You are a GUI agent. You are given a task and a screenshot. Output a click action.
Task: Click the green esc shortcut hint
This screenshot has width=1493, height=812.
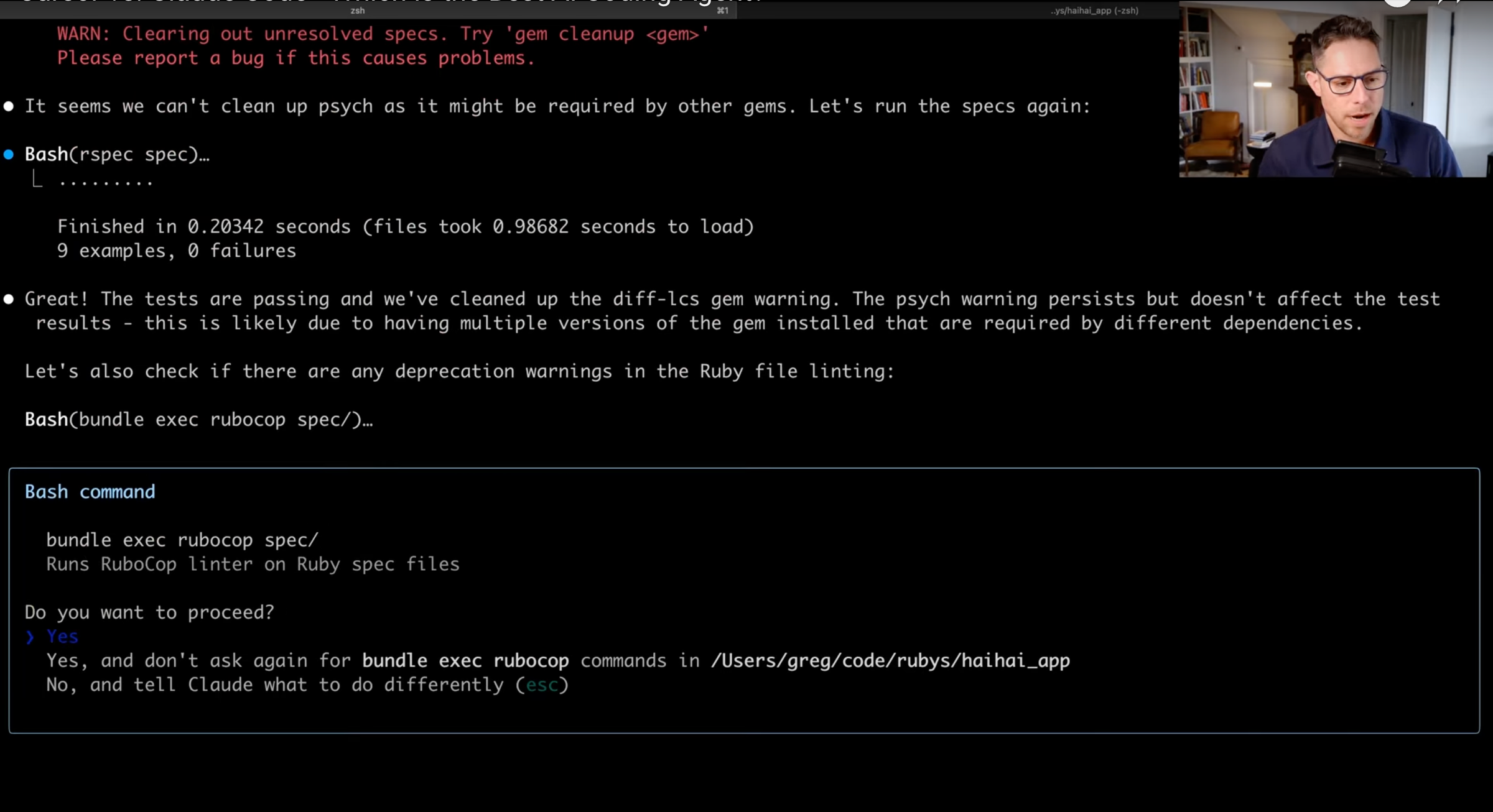point(542,685)
